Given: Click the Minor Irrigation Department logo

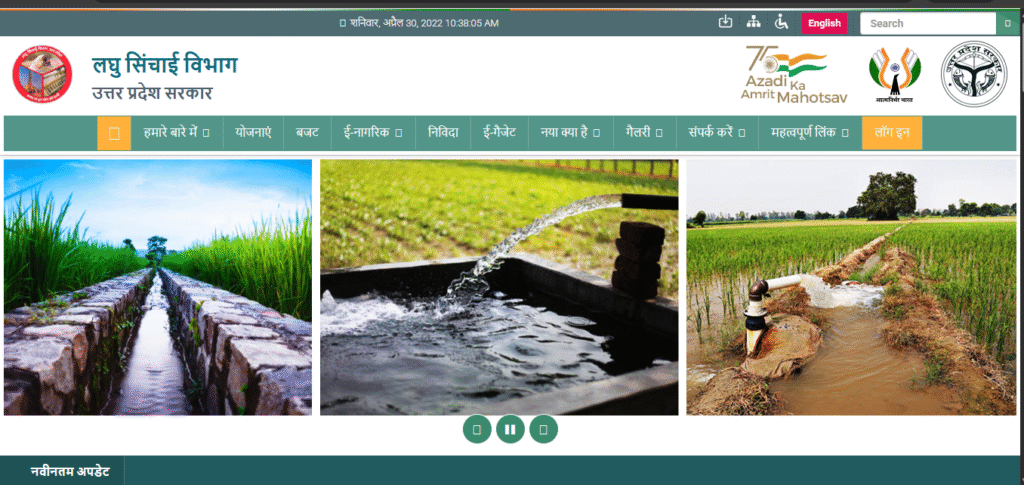Looking at the screenshot, I should click(42, 75).
